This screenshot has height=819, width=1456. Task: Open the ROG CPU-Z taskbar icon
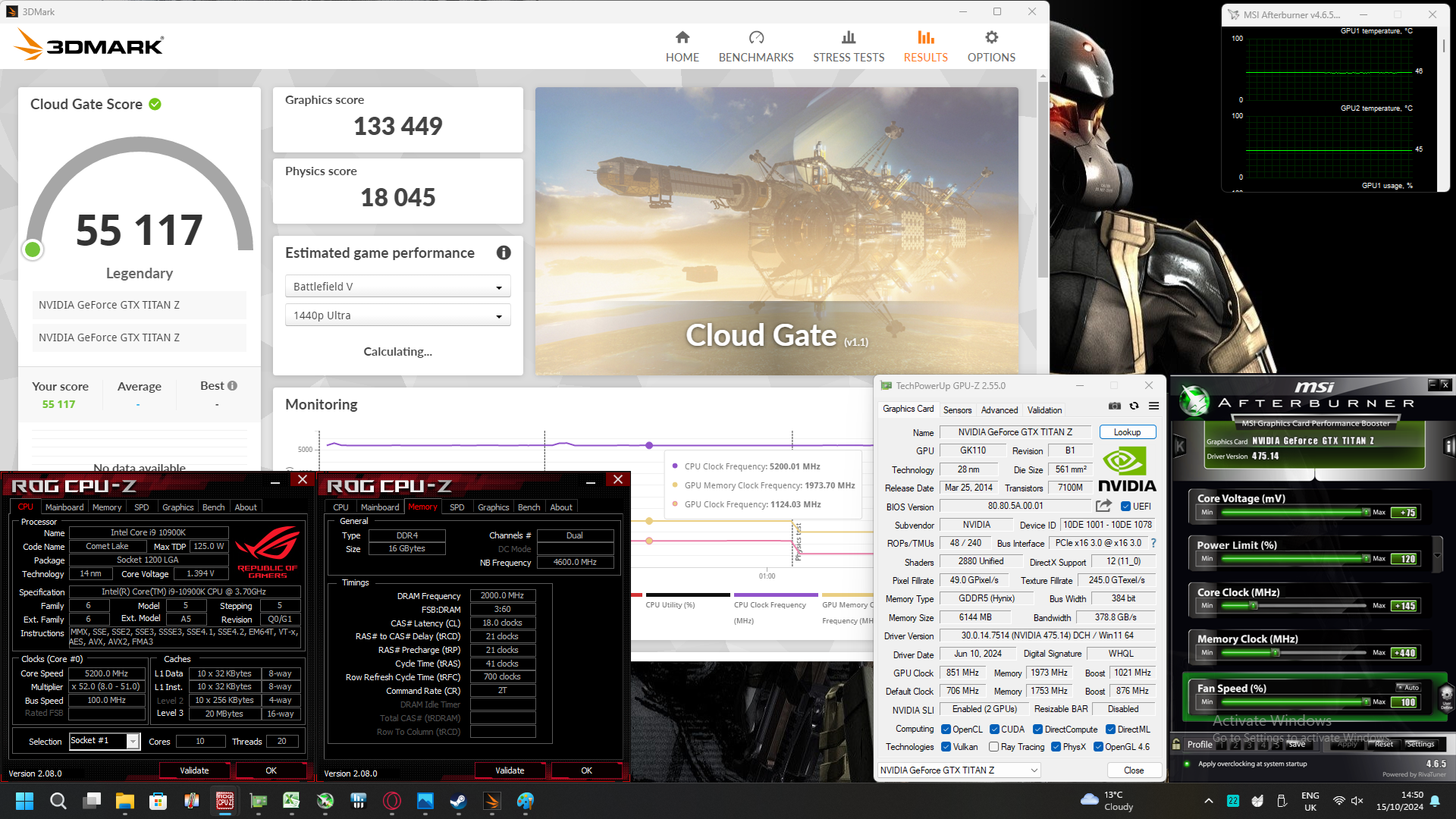[x=225, y=801]
